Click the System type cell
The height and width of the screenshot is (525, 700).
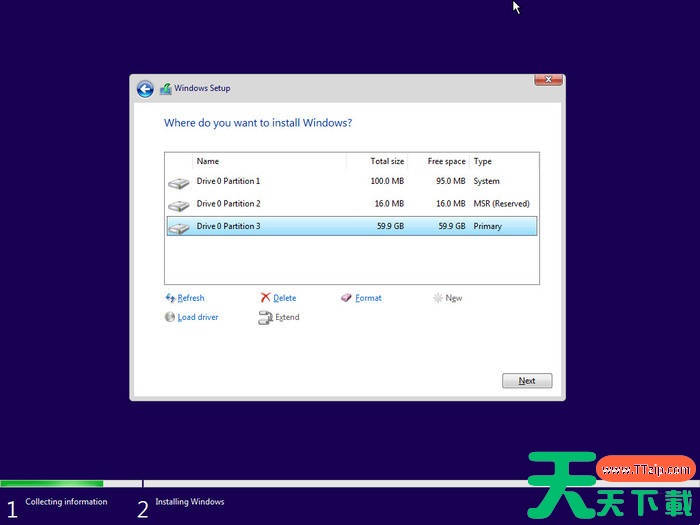click(x=486, y=181)
